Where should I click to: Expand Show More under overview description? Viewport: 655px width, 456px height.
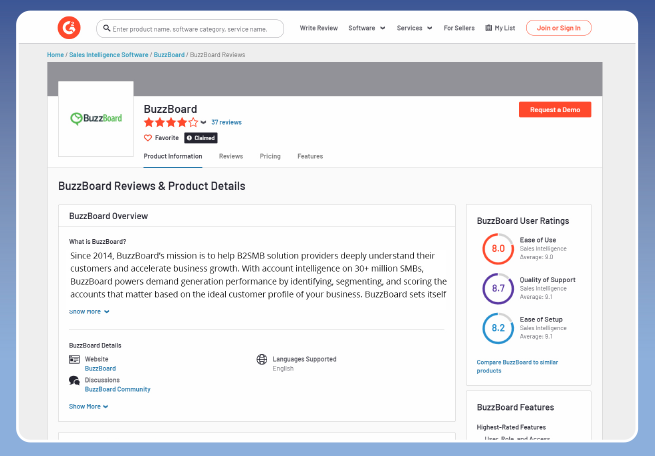click(x=88, y=311)
